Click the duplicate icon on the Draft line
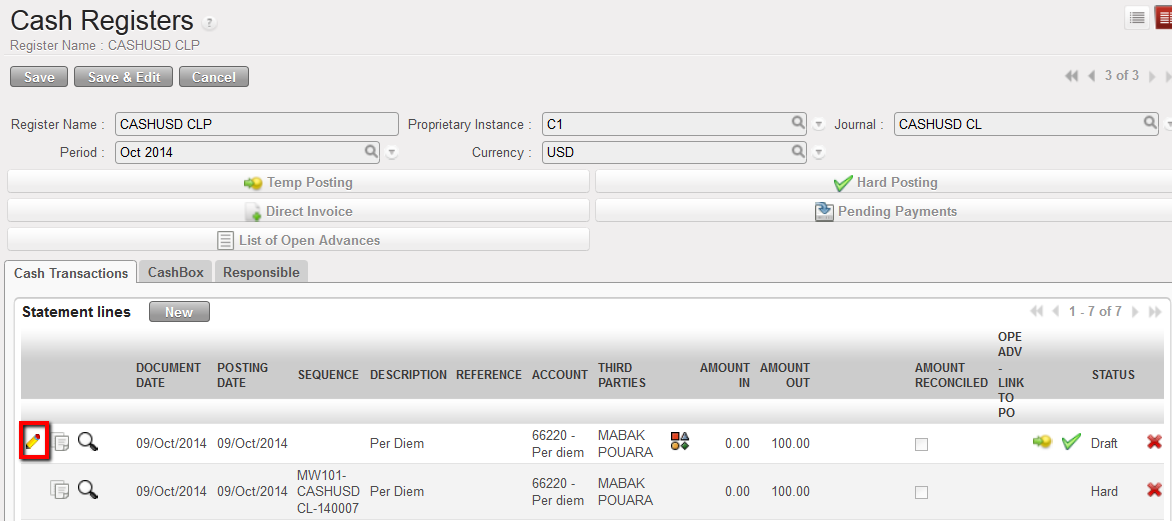 (61, 442)
